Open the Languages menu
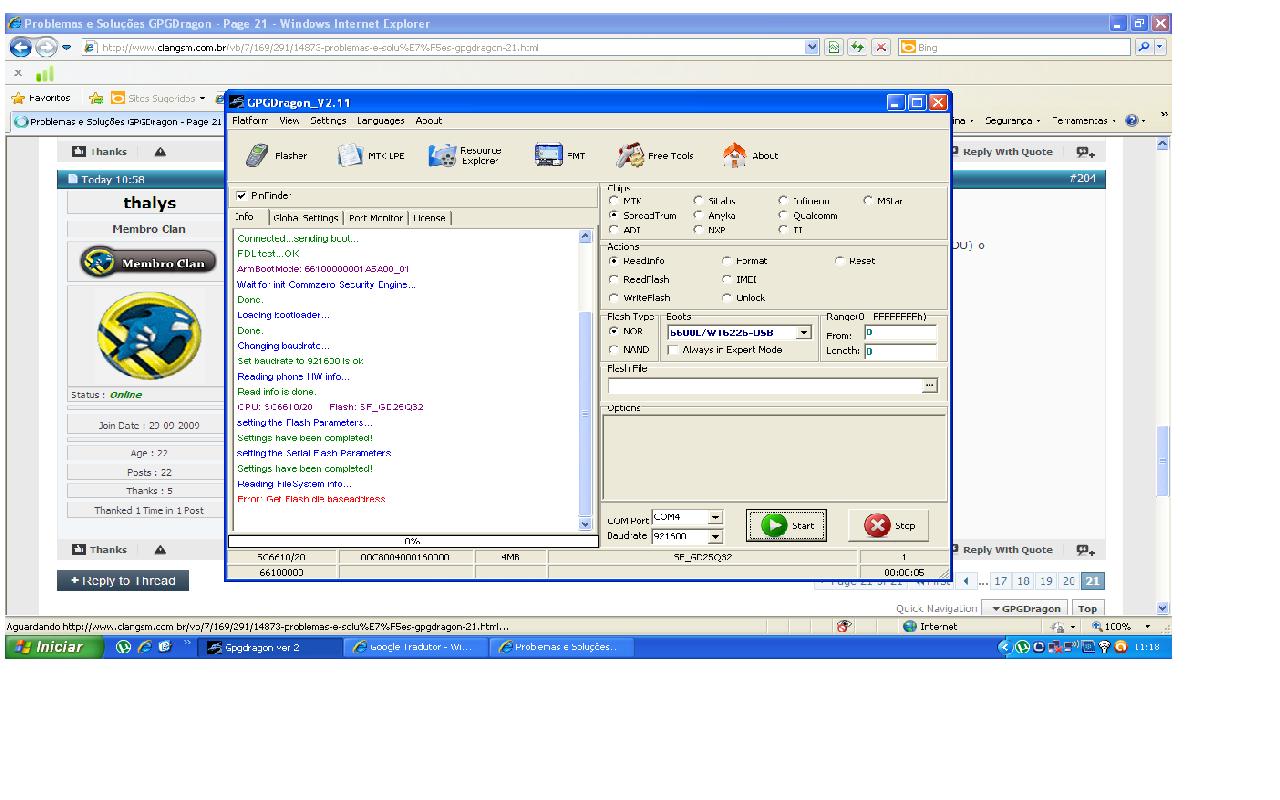The height and width of the screenshot is (800, 1280). coord(381,121)
